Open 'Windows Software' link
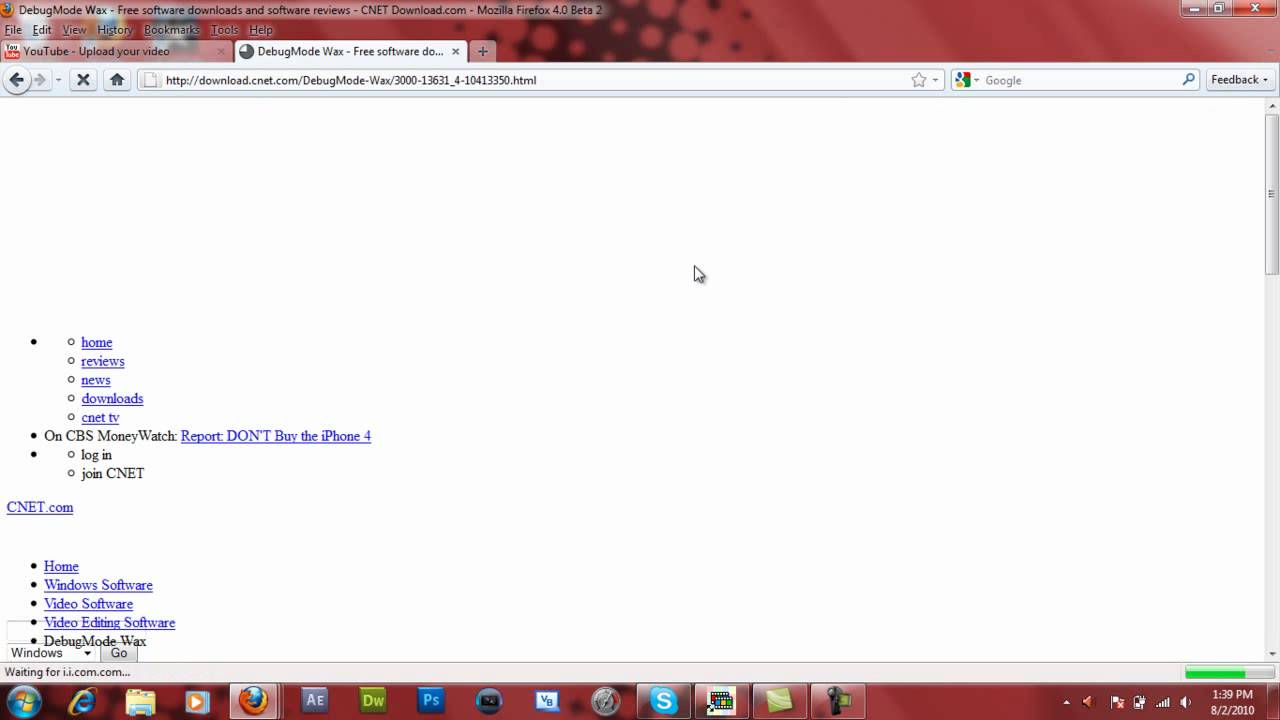 98,585
